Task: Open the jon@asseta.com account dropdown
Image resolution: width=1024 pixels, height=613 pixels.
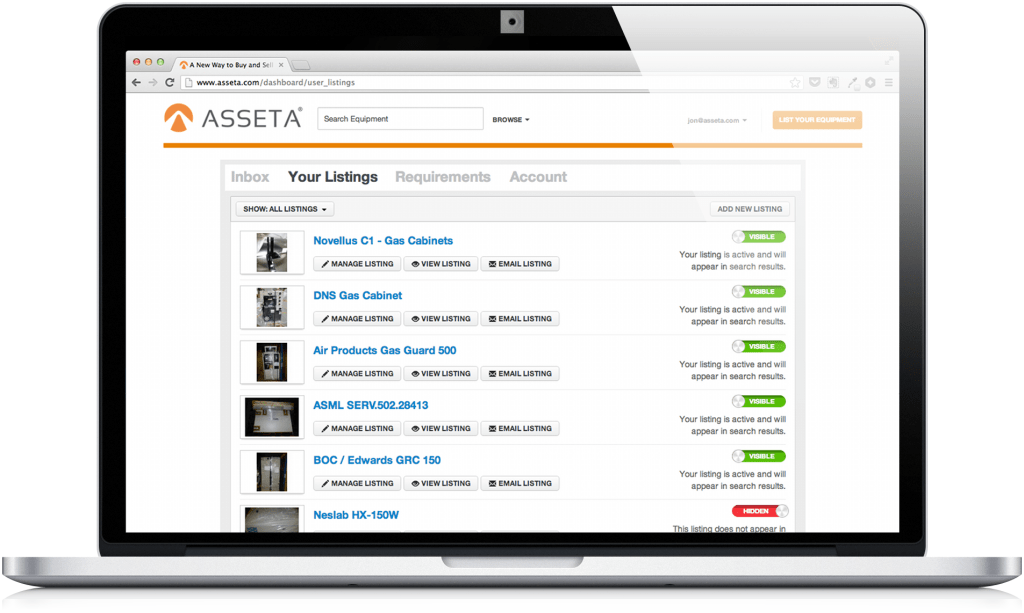Action: click(716, 120)
